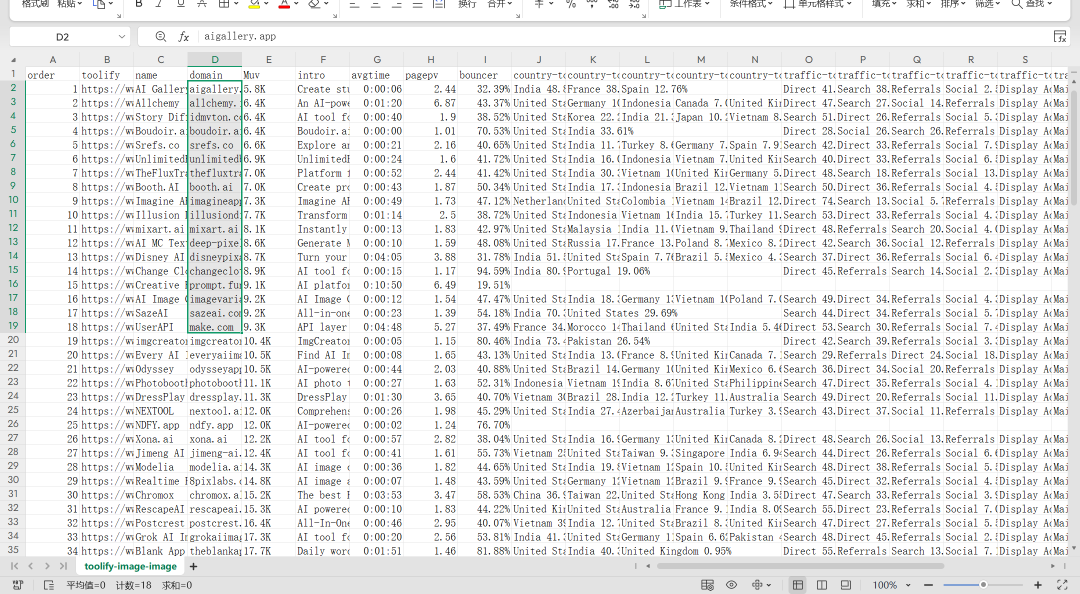This screenshot has height=594, width=1080.
Task: Open the 合并 merge cells dropdown
Action: (x=499, y=4)
